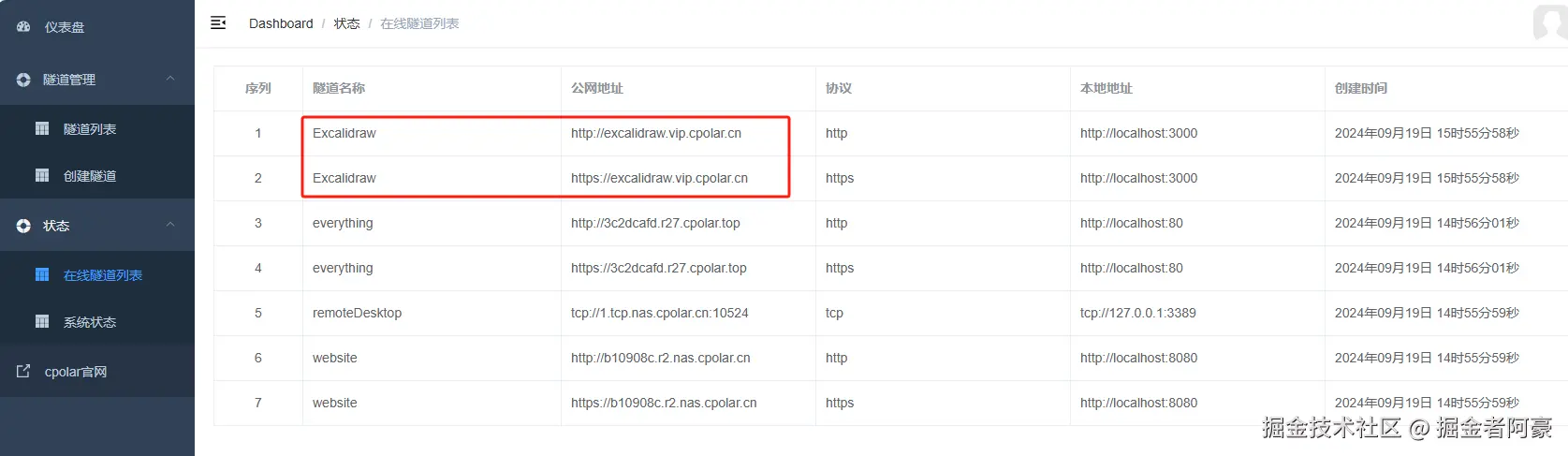Click the 序列 column header

(258, 88)
